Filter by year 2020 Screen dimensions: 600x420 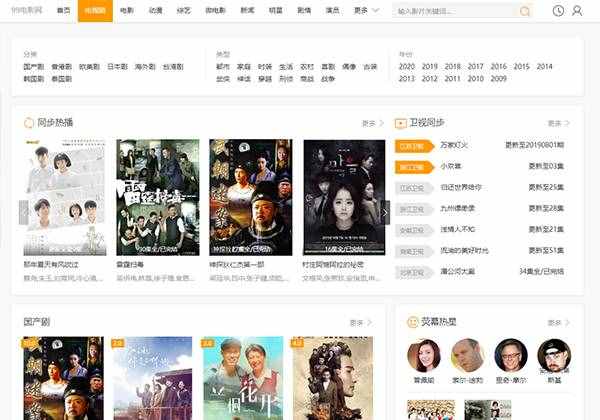point(407,67)
